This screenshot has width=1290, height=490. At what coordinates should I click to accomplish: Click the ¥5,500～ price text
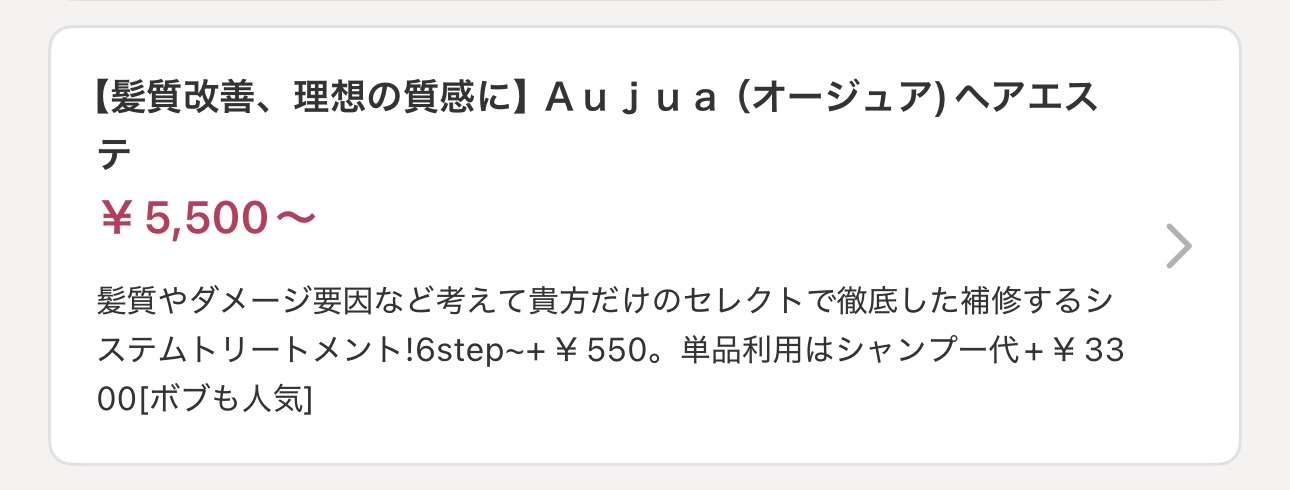click(x=207, y=219)
